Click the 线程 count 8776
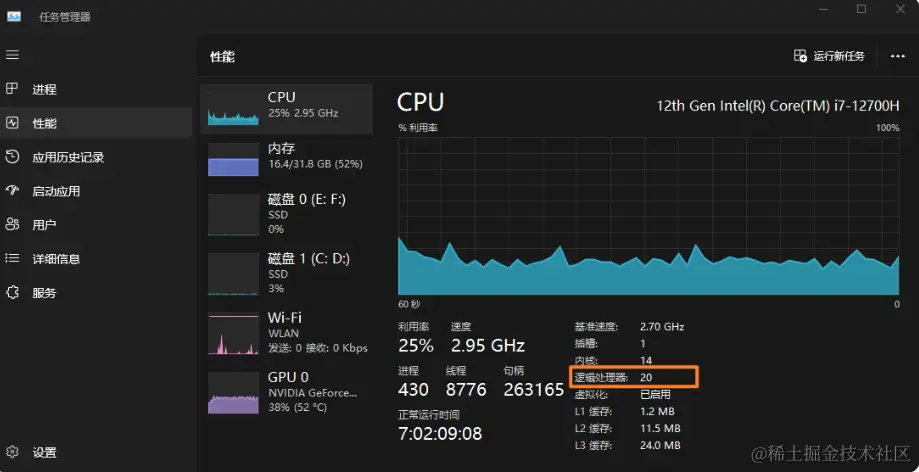This screenshot has height=472, width=919. (466, 389)
